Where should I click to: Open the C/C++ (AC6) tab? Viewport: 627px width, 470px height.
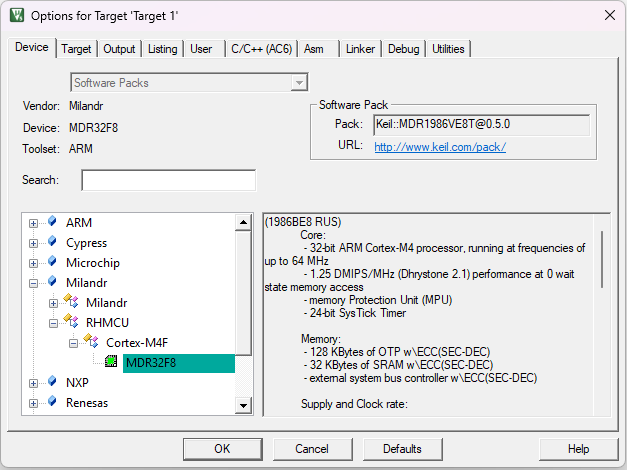tap(261, 49)
